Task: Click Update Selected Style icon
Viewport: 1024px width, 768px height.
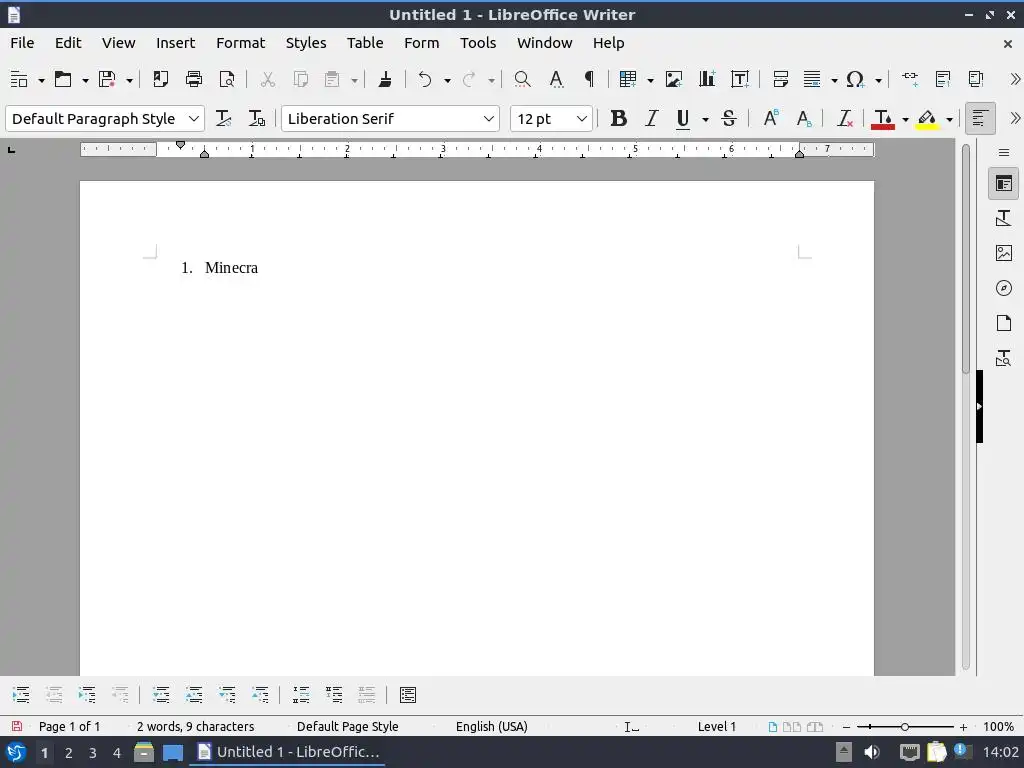Action: tap(223, 118)
